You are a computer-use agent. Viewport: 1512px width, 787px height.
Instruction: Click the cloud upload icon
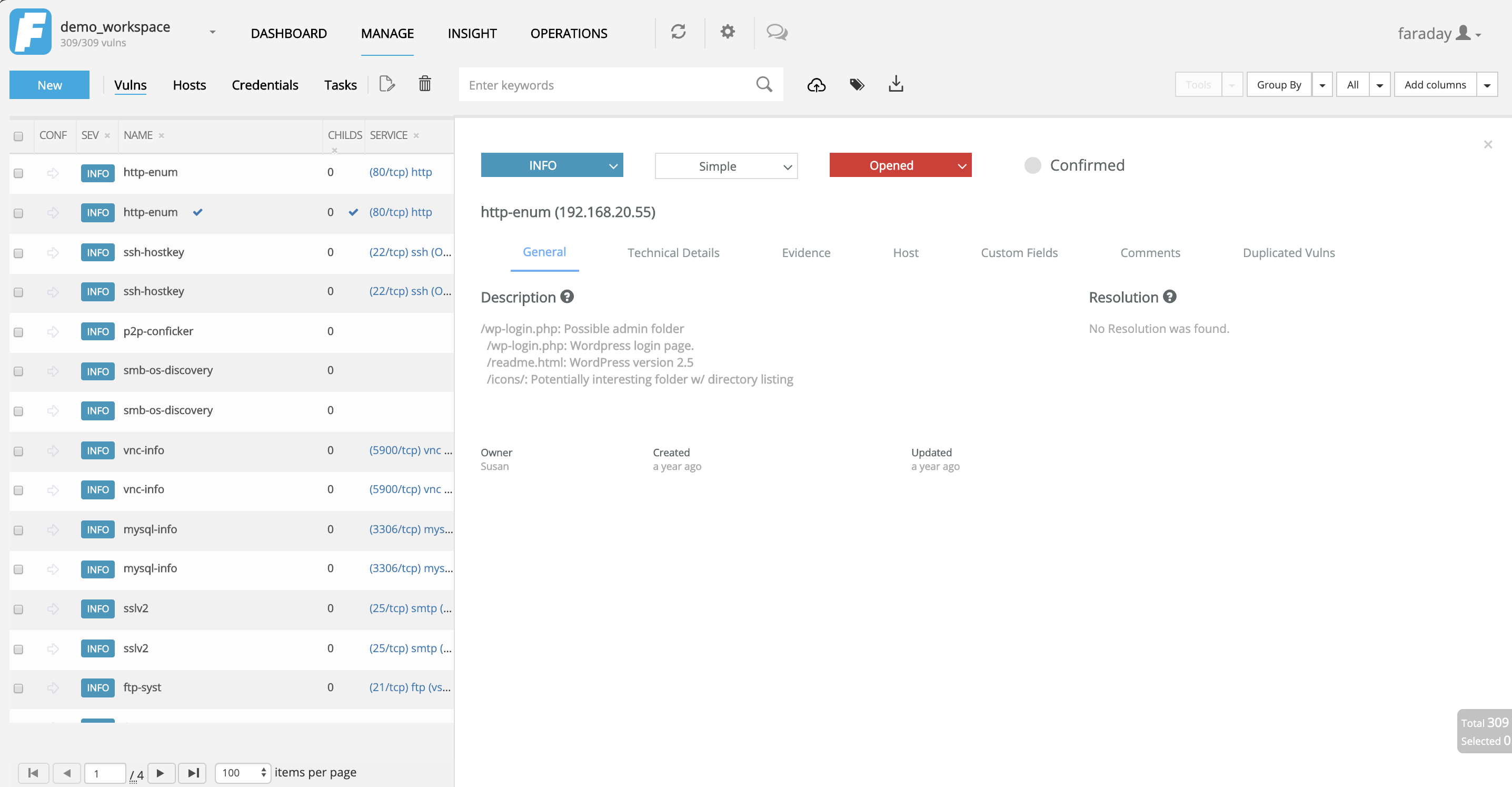pyautogui.click(x=816, y=85)
